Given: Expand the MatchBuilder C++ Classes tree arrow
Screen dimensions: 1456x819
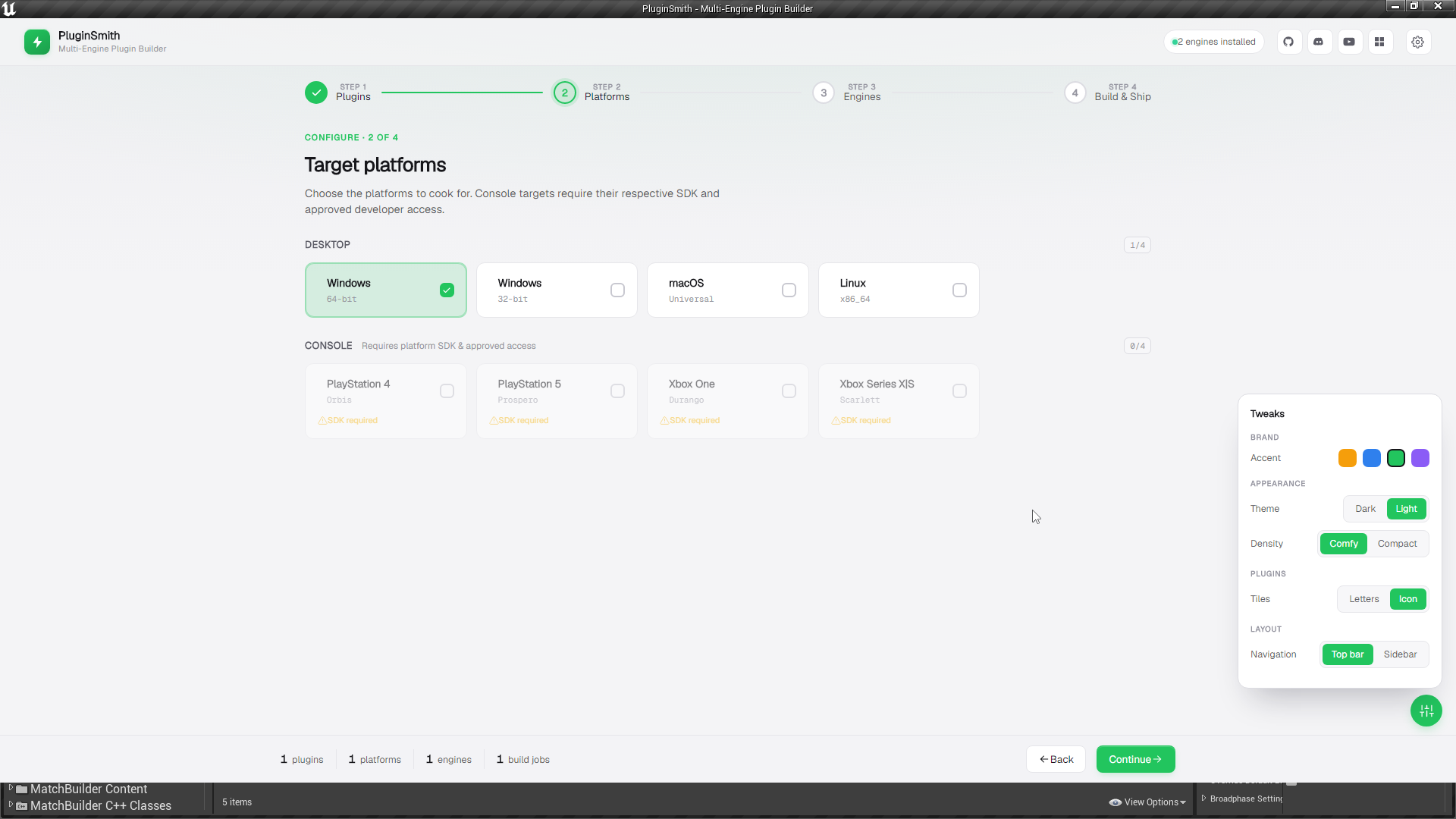Looking at the screenshot, I should click(11, 805).
